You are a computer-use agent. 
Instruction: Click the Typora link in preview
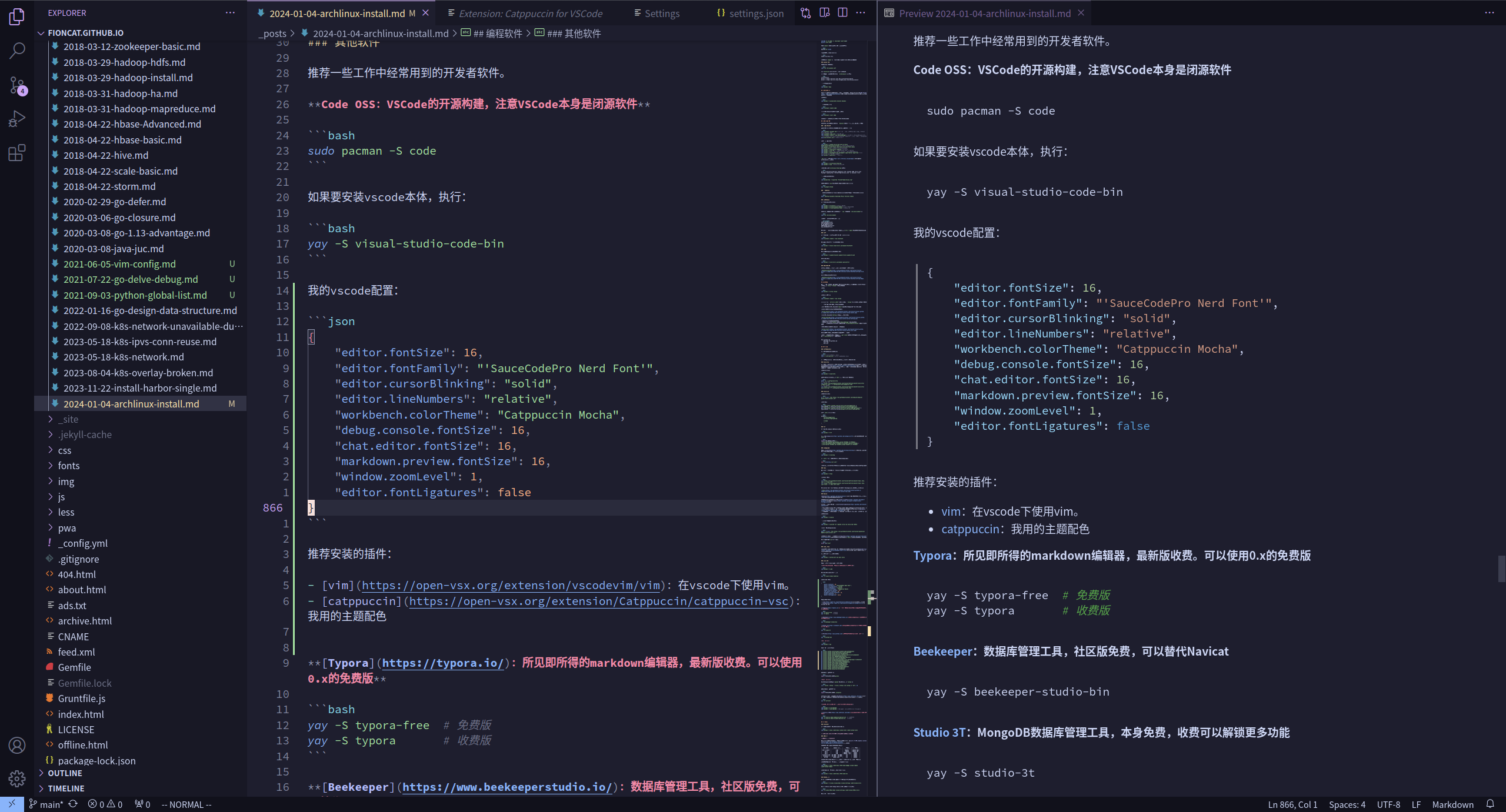pyautogui.click(x=931, y=556)
